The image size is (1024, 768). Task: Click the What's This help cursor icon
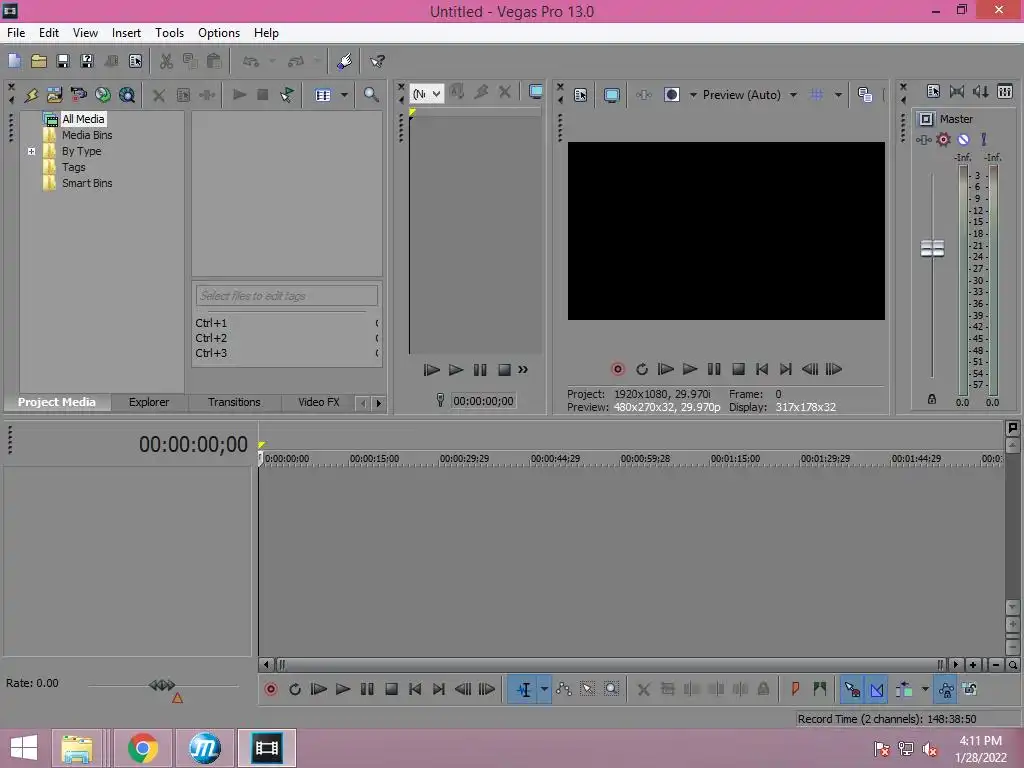tap(377, 61)
